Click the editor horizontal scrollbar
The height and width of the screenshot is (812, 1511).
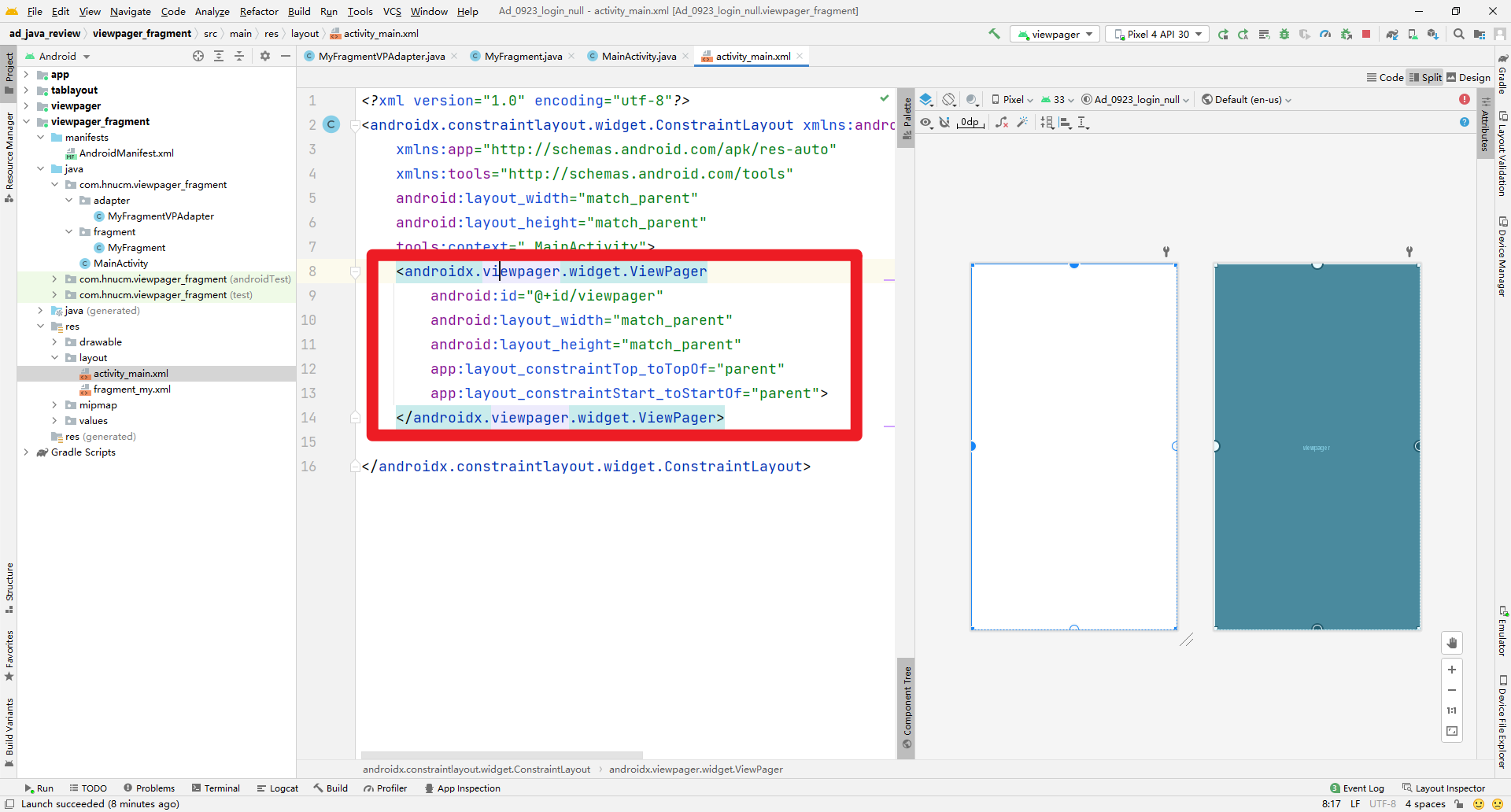pyautogui.click(x=502, y=755)
